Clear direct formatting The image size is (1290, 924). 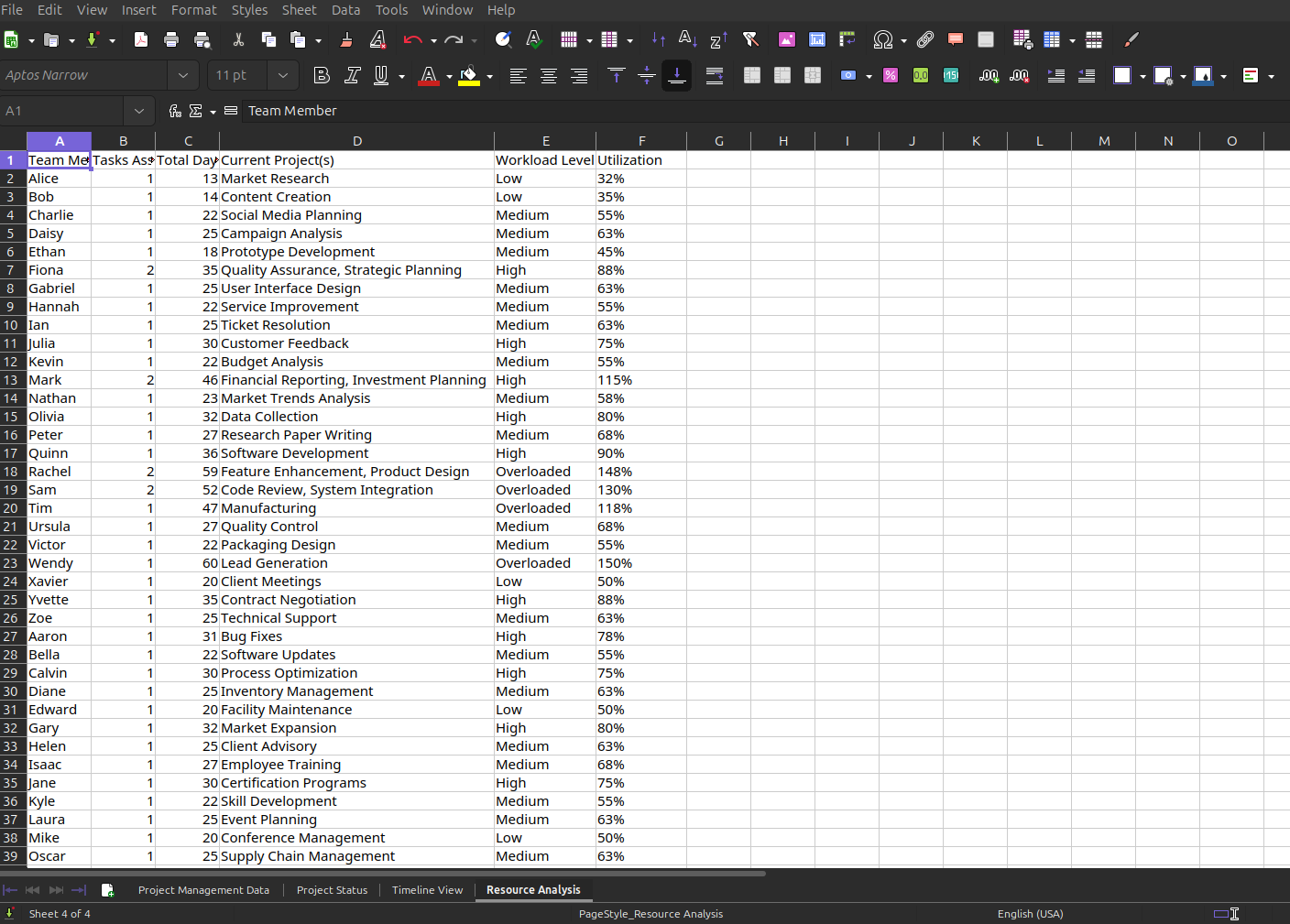click(x=377, y=39)
